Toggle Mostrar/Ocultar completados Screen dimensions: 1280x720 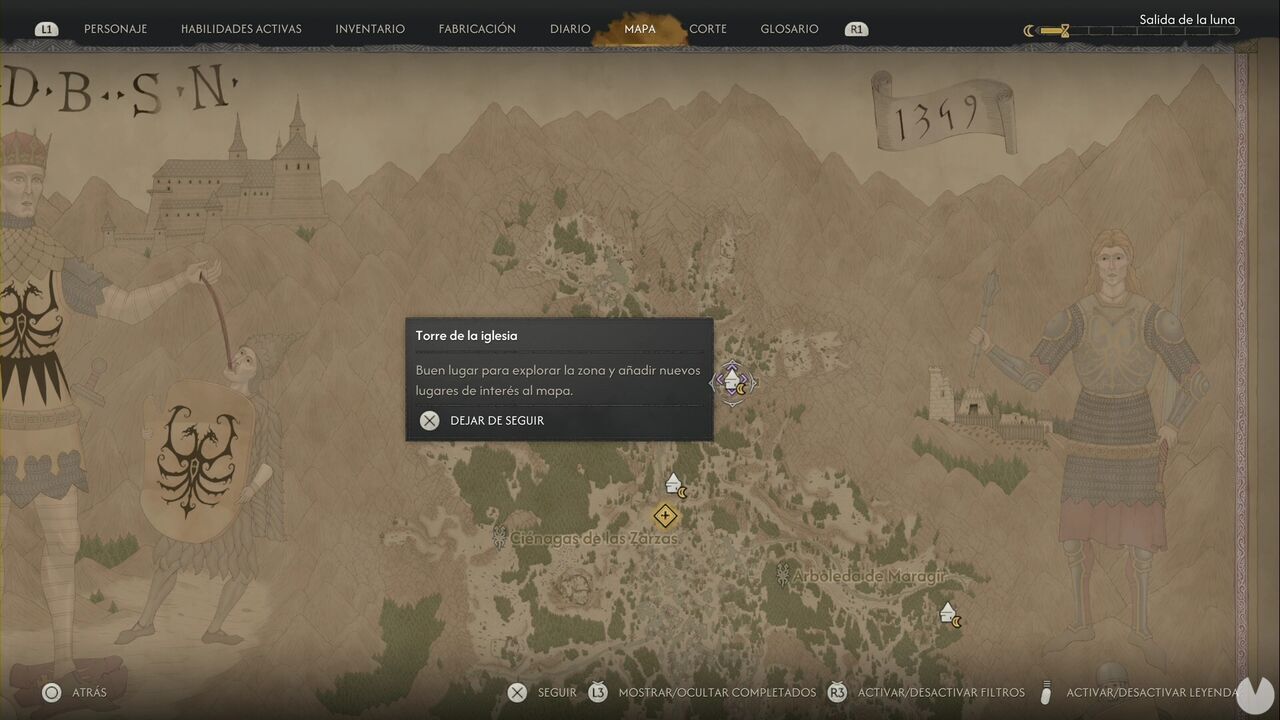point(717,692)
